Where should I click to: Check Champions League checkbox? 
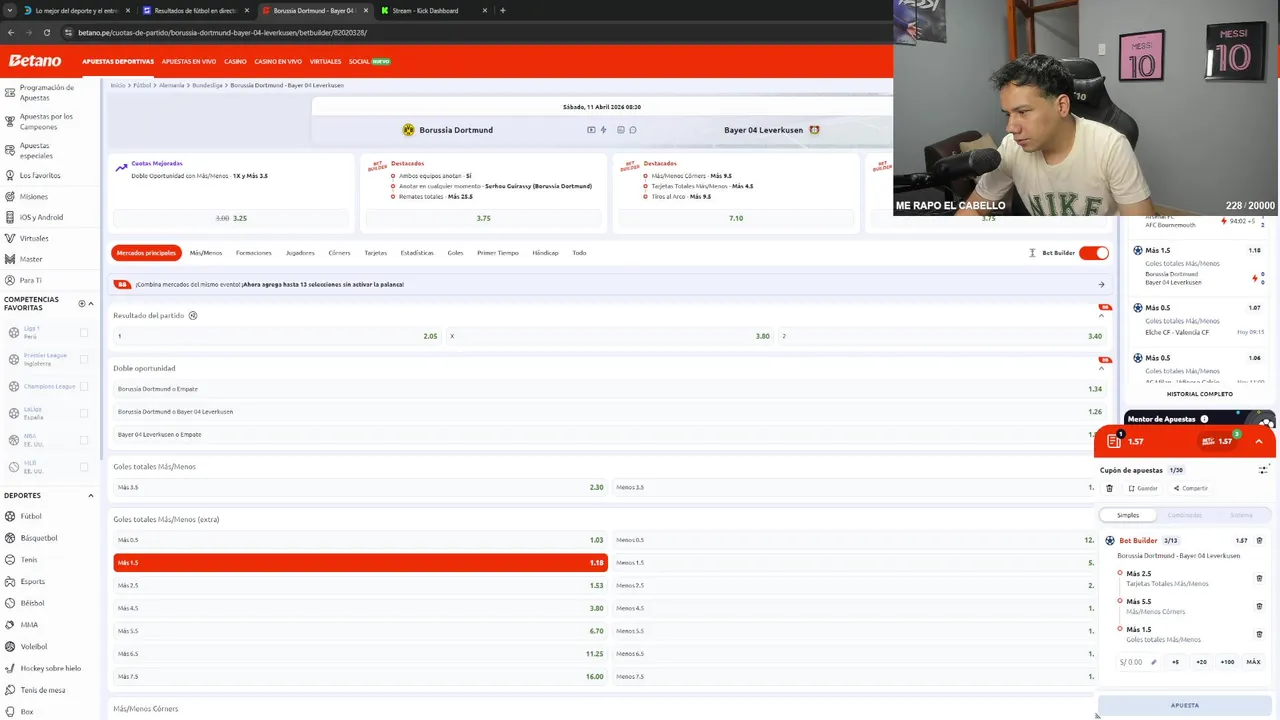[84, 386]
